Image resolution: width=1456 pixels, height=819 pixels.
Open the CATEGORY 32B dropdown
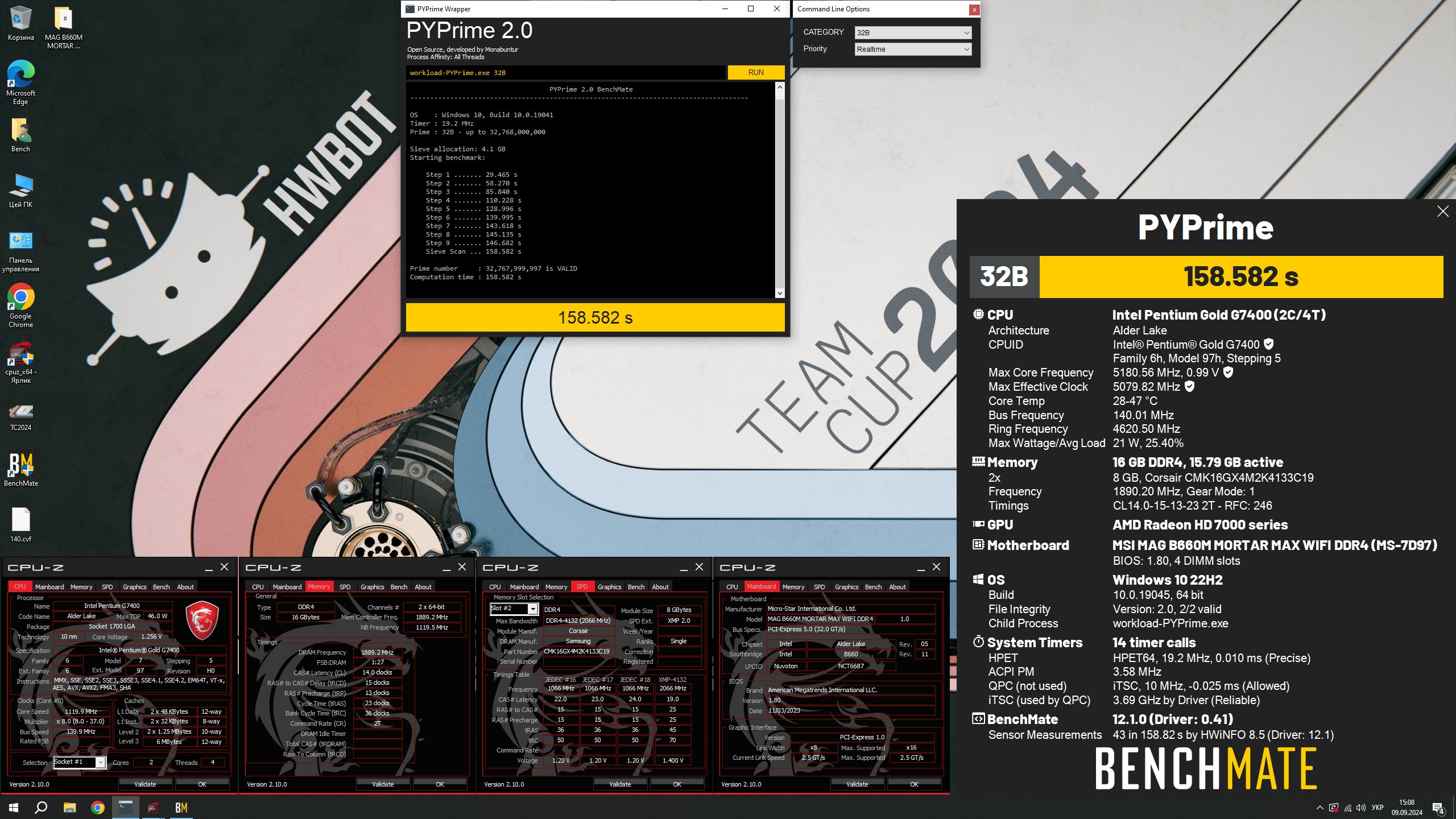click(913, 32)
